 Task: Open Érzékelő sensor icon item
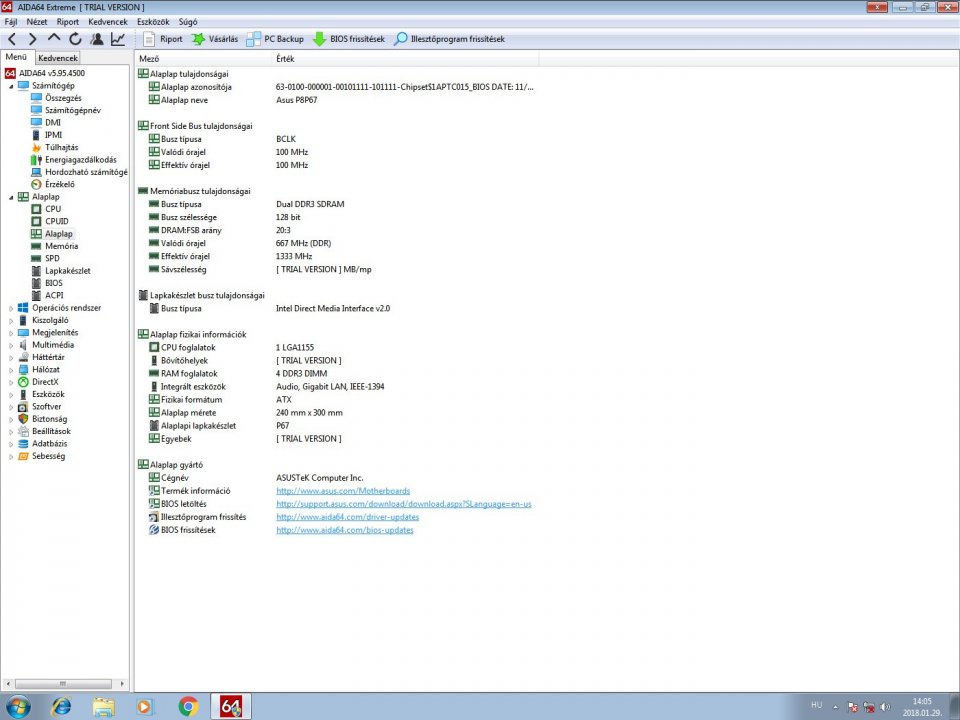[53, 184]
